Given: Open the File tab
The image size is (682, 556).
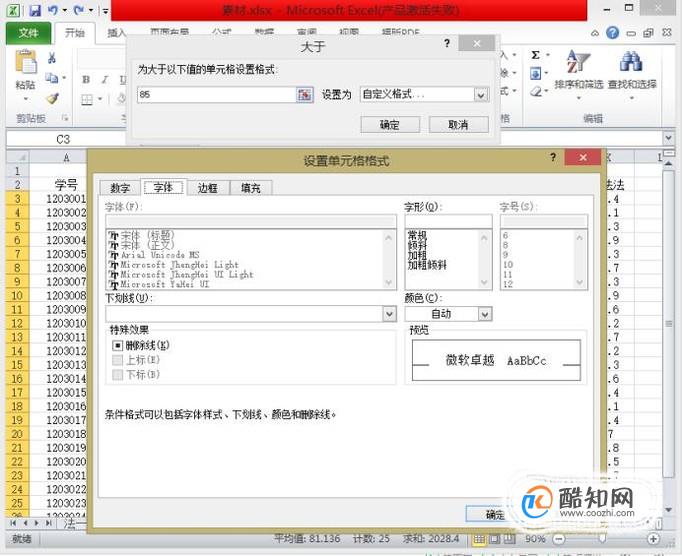Looking at the screenshot, I should [x=28, y=33].
